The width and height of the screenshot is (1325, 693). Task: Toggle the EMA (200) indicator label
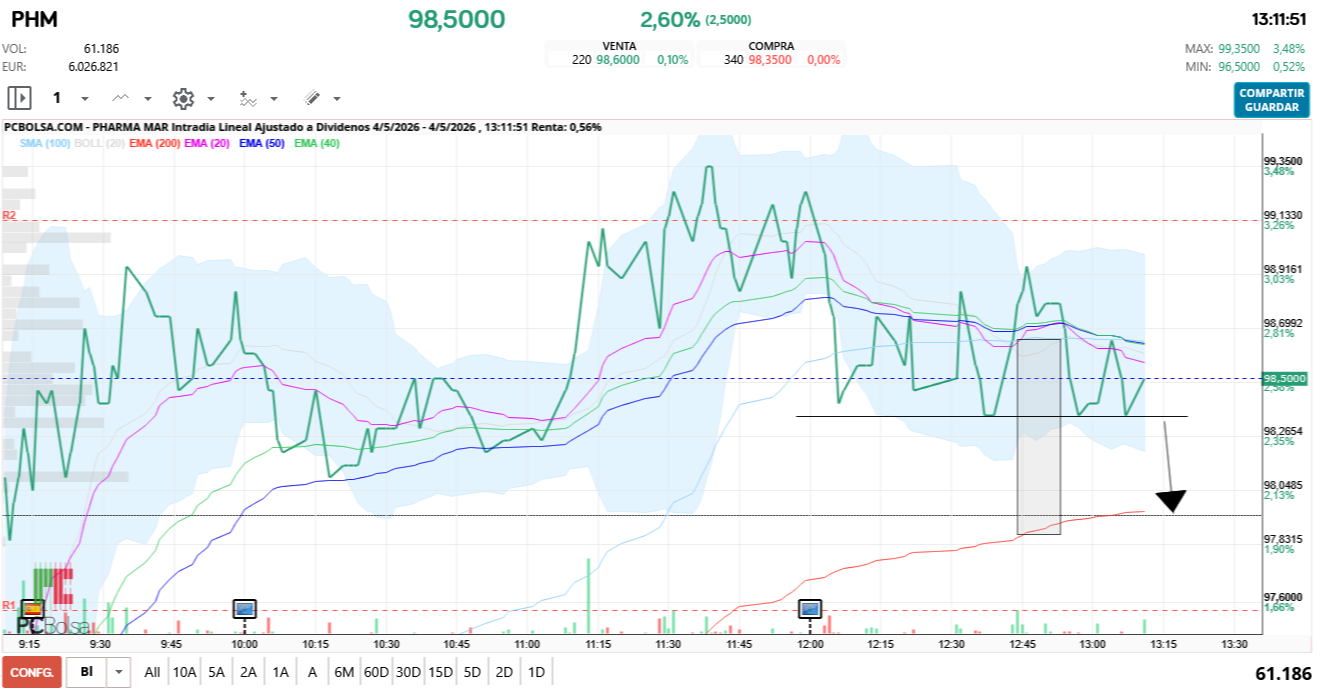[155, 144]
